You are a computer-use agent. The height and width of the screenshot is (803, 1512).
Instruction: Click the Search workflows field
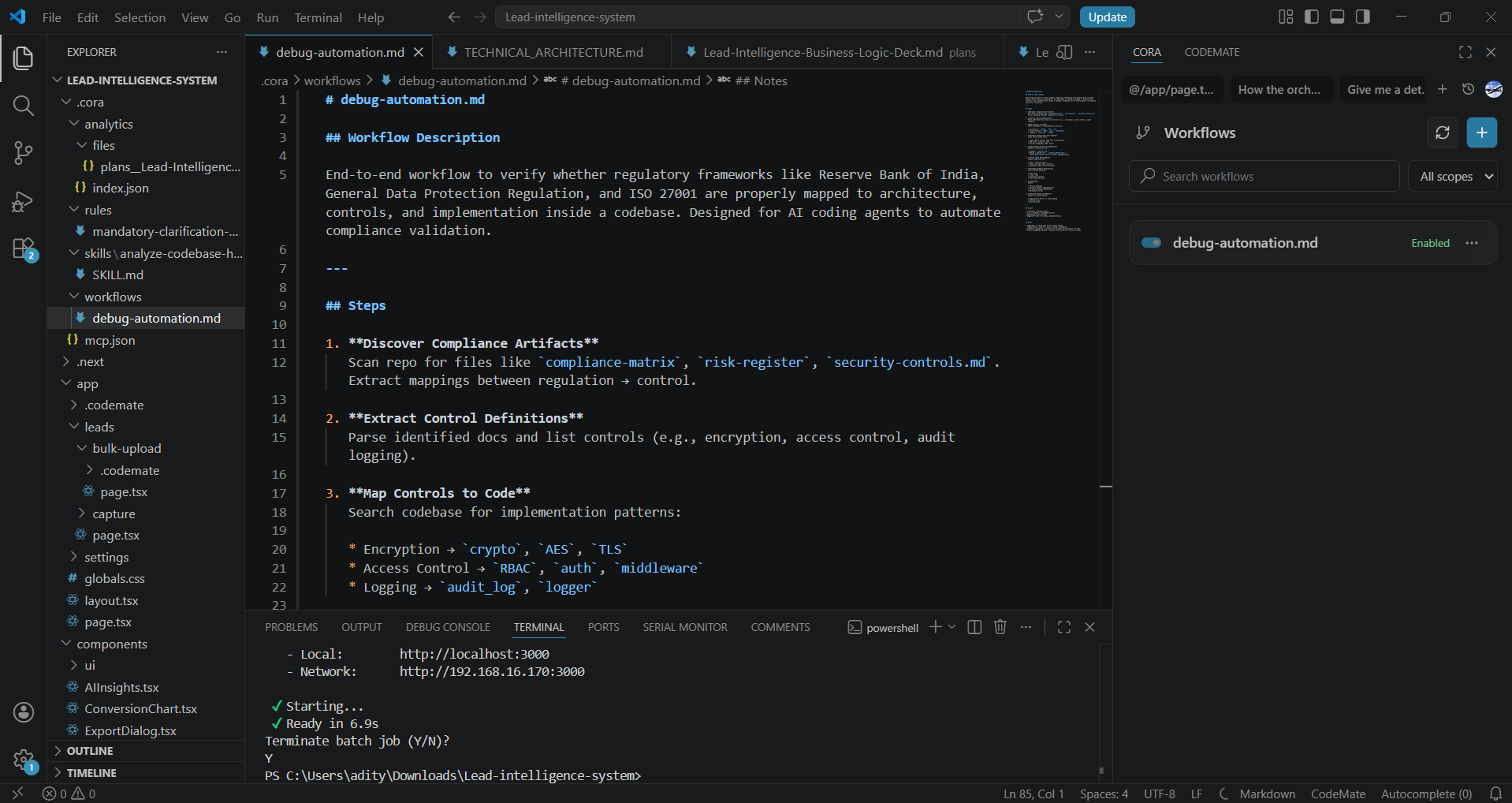1264,177
